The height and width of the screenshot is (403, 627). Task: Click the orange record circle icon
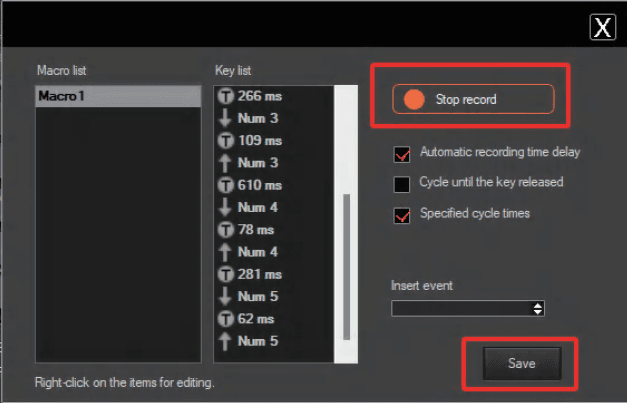(x=412, y=100)
